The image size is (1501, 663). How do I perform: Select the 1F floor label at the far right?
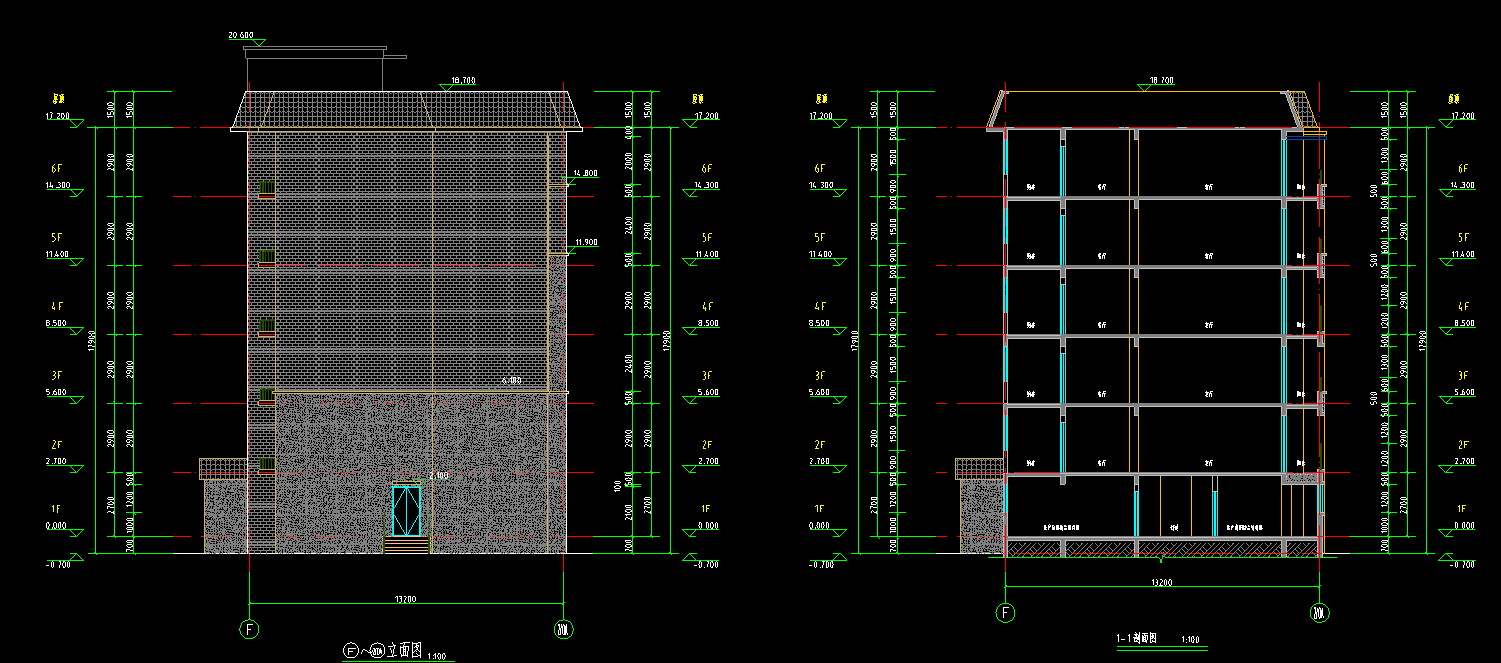(x=1463, y=509)
